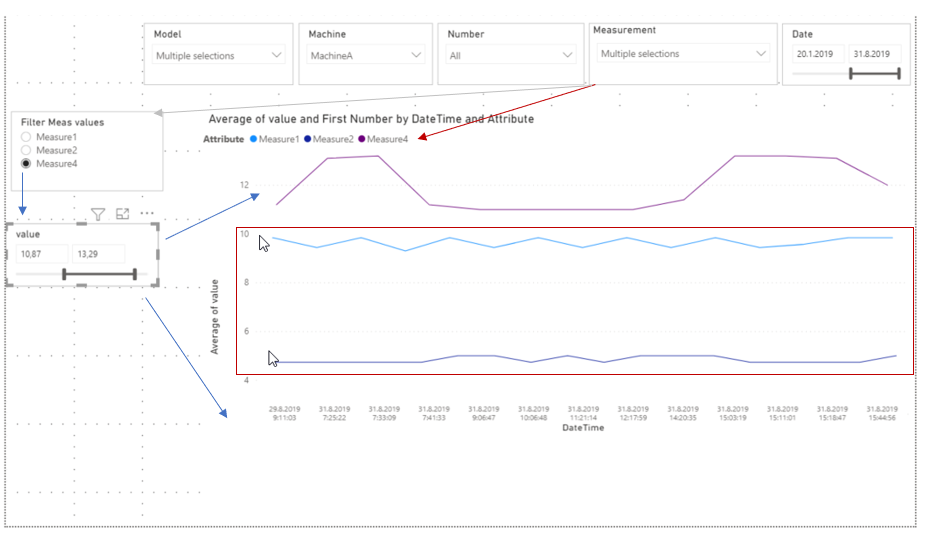
Task: Open the Number dropdown showing All
Action: point(511,56)
